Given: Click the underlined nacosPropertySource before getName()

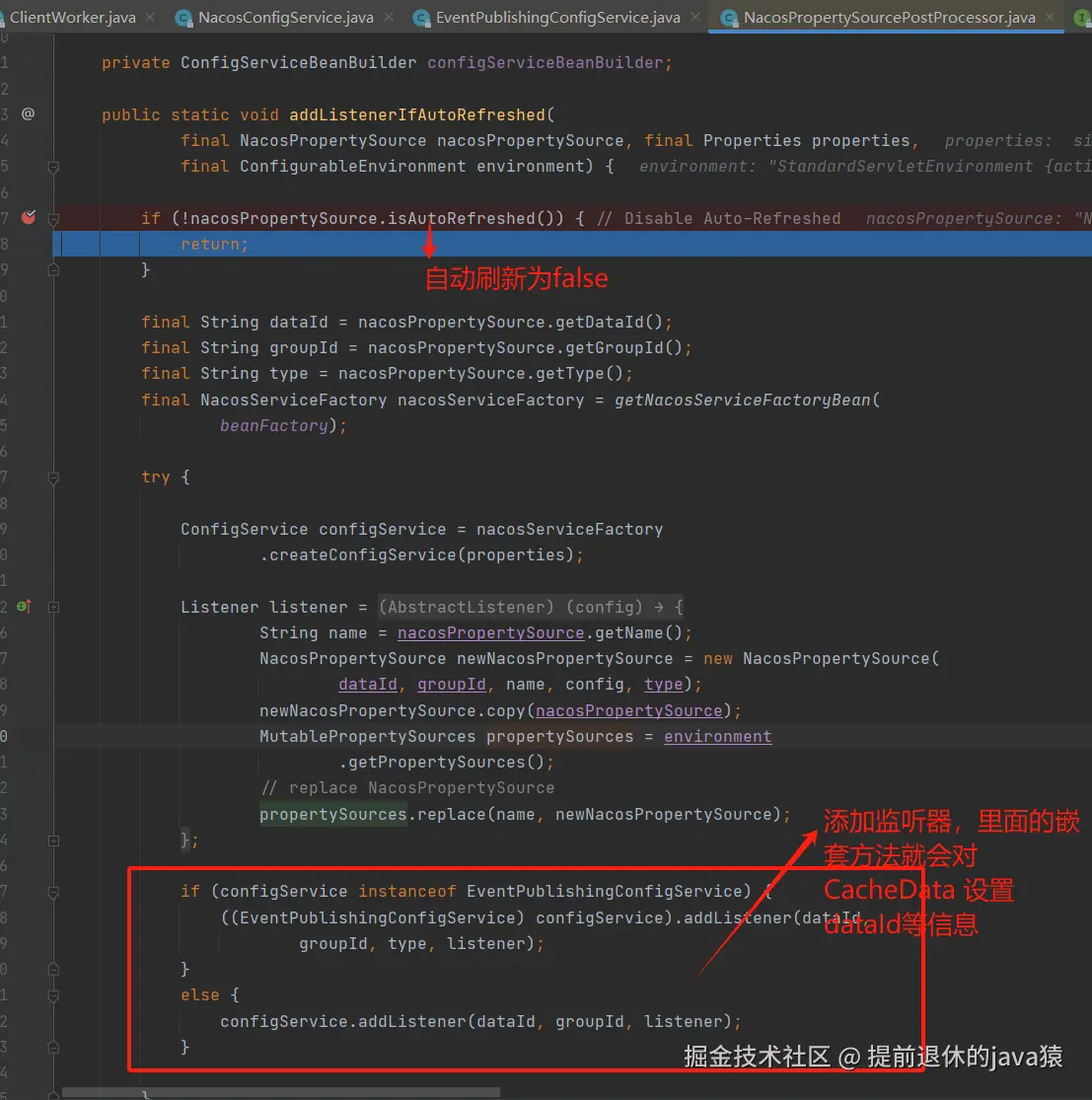Looking at the screenshot, I should [x=490, y=632].
